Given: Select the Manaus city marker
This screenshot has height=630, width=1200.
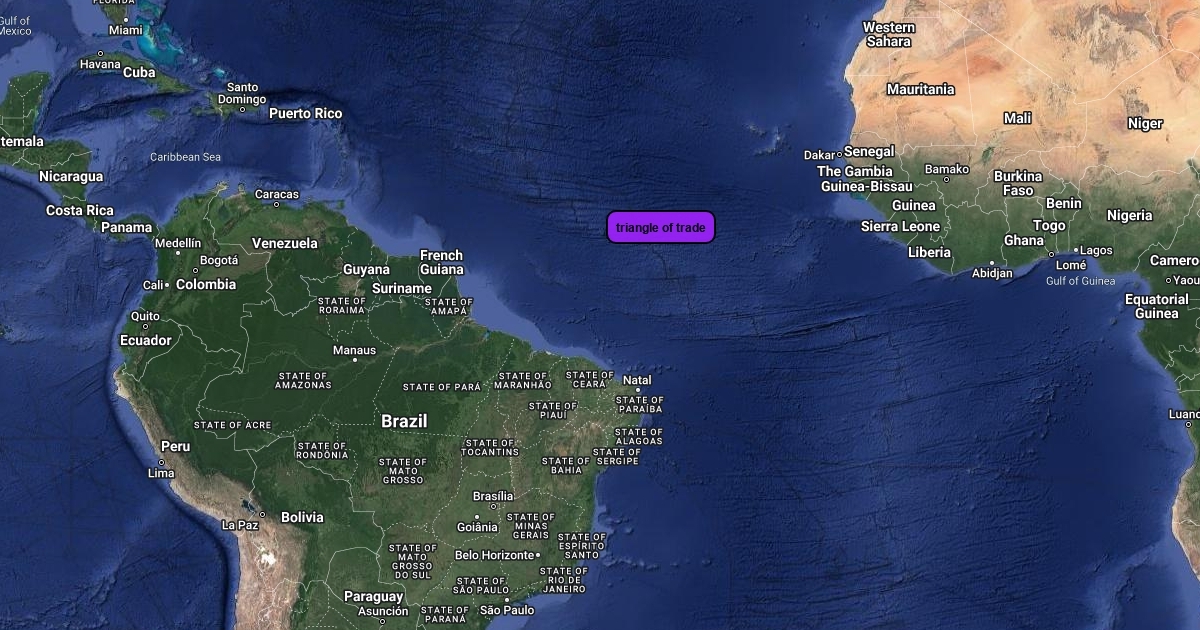Looking at the screenshot, I should click(355, 360).
